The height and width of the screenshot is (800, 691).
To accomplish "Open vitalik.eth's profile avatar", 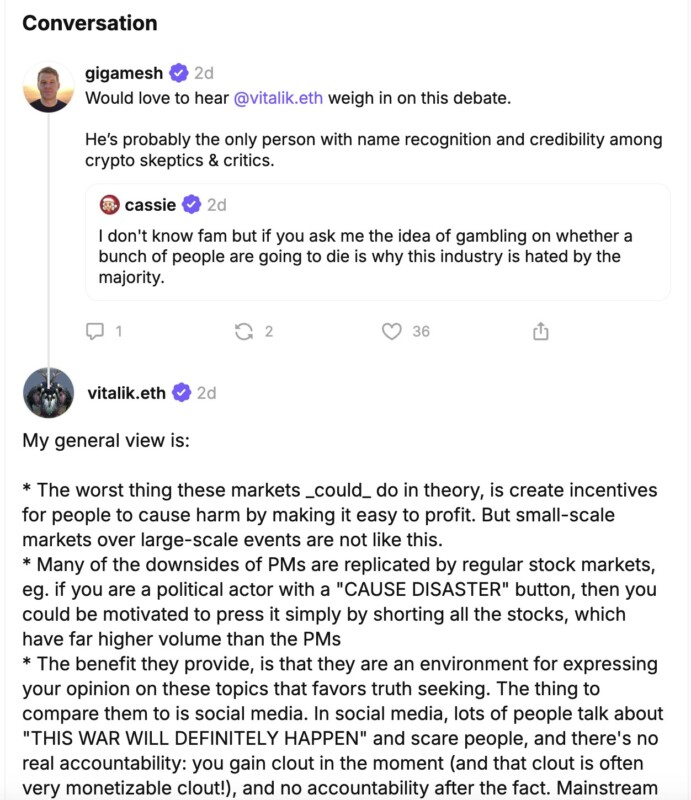I will [x=48, y=392].
